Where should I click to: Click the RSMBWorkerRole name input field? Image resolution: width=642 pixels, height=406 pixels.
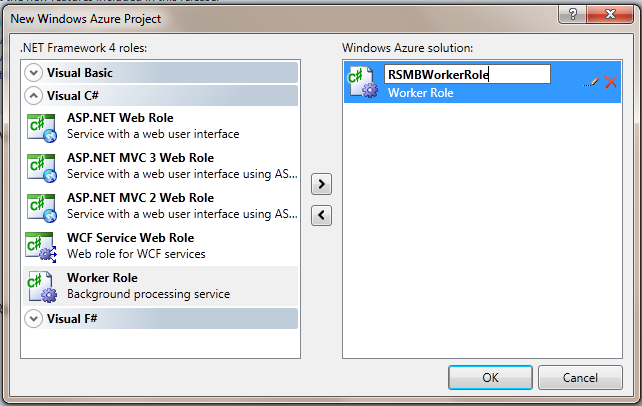coord(467,74)
